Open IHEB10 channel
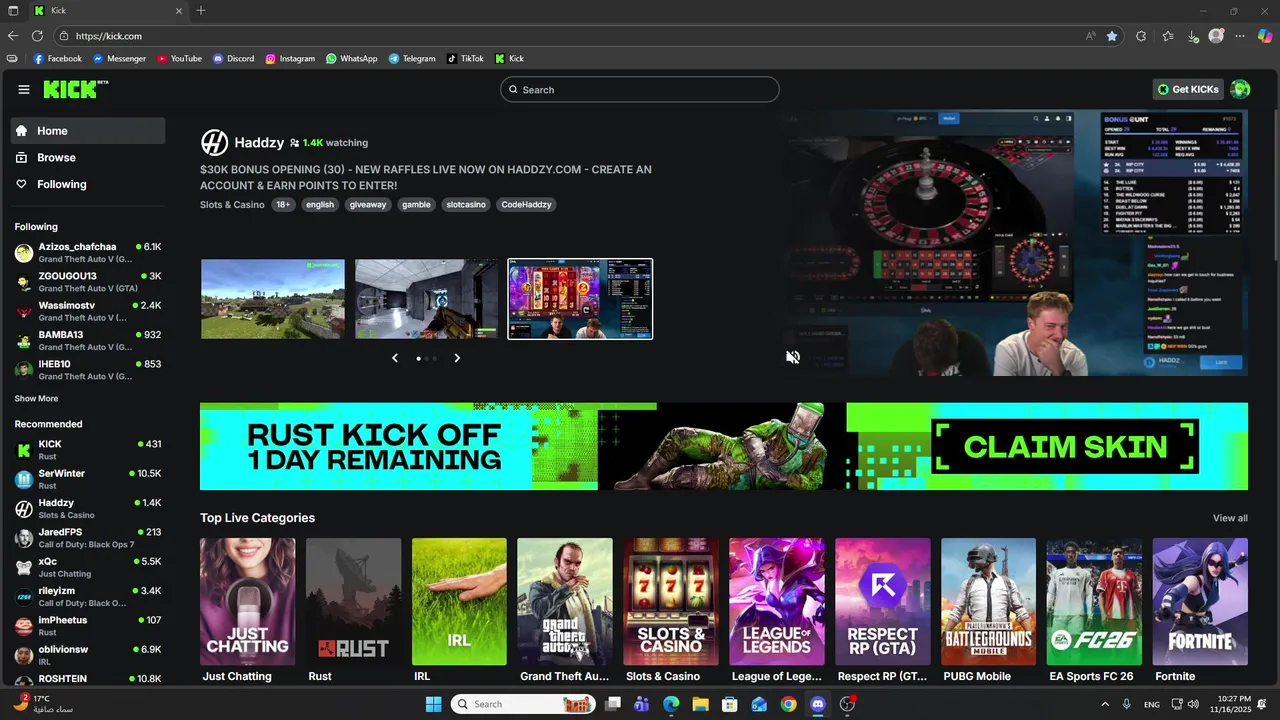The height and width of the screenshot is (720, 1280). (x=88, y=370)
